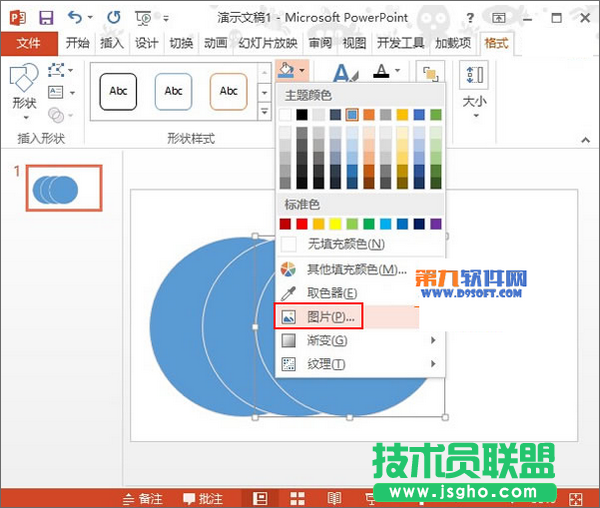600x508 pixels.
Task: Expand the Text Fill dropdown arrow
Action: [398, 70]
